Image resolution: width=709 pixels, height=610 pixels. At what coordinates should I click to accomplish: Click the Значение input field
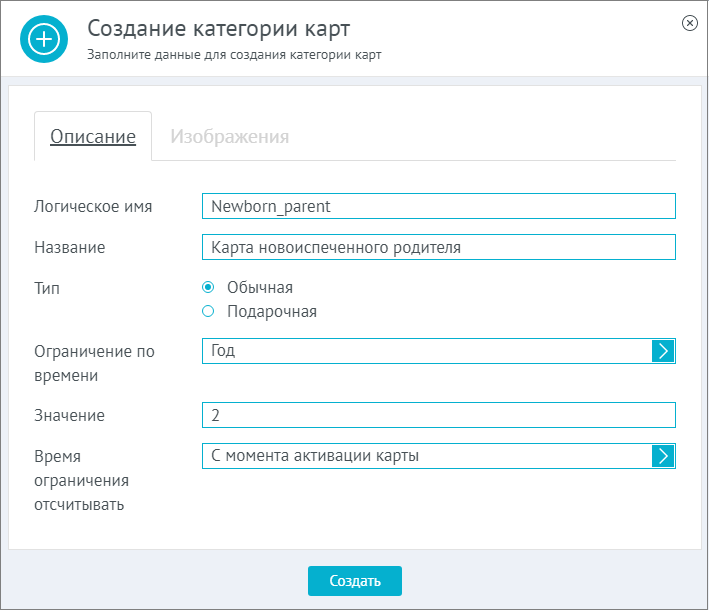pos(439,415)
